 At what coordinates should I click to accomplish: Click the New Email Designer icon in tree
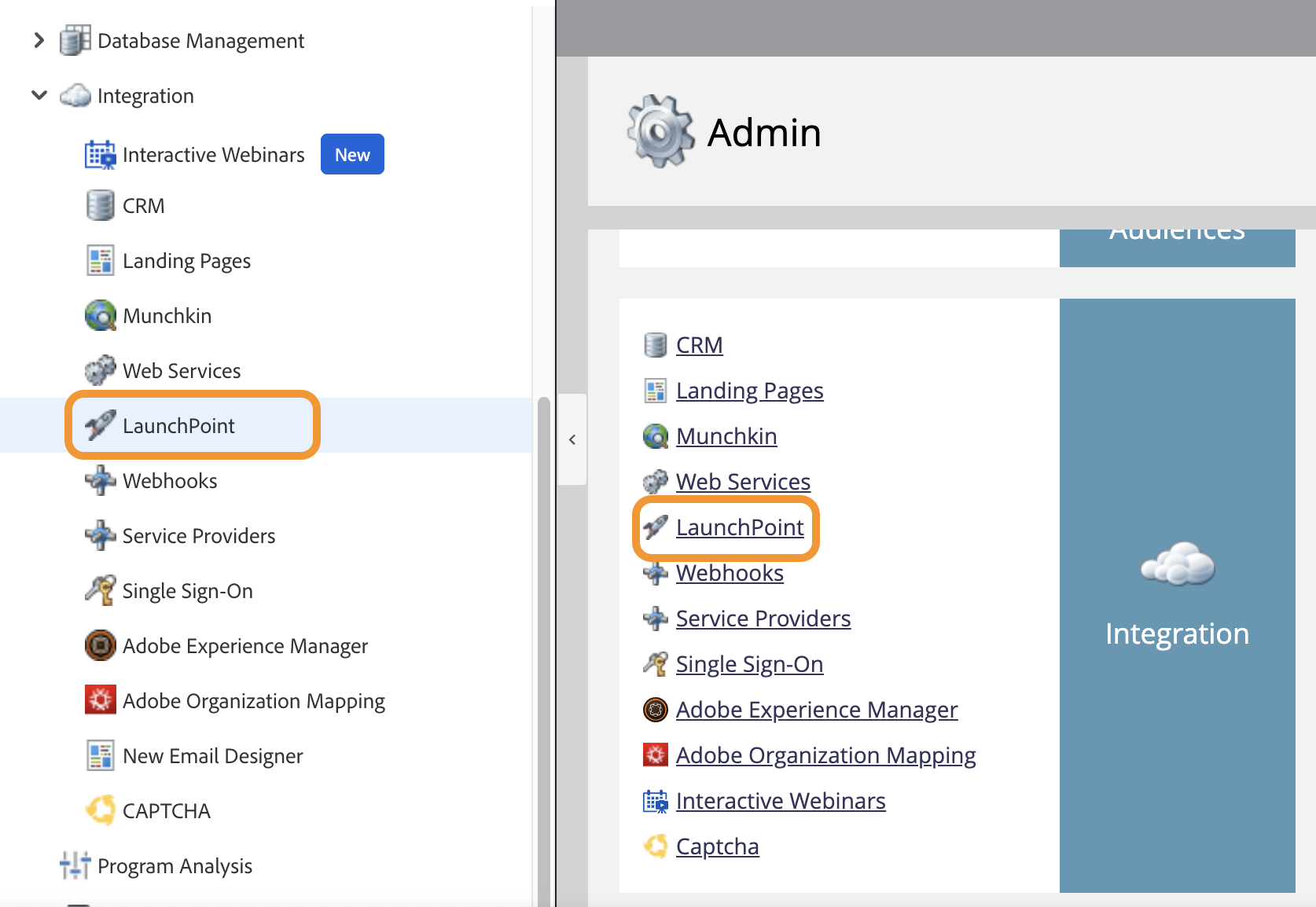pos(100,756)
